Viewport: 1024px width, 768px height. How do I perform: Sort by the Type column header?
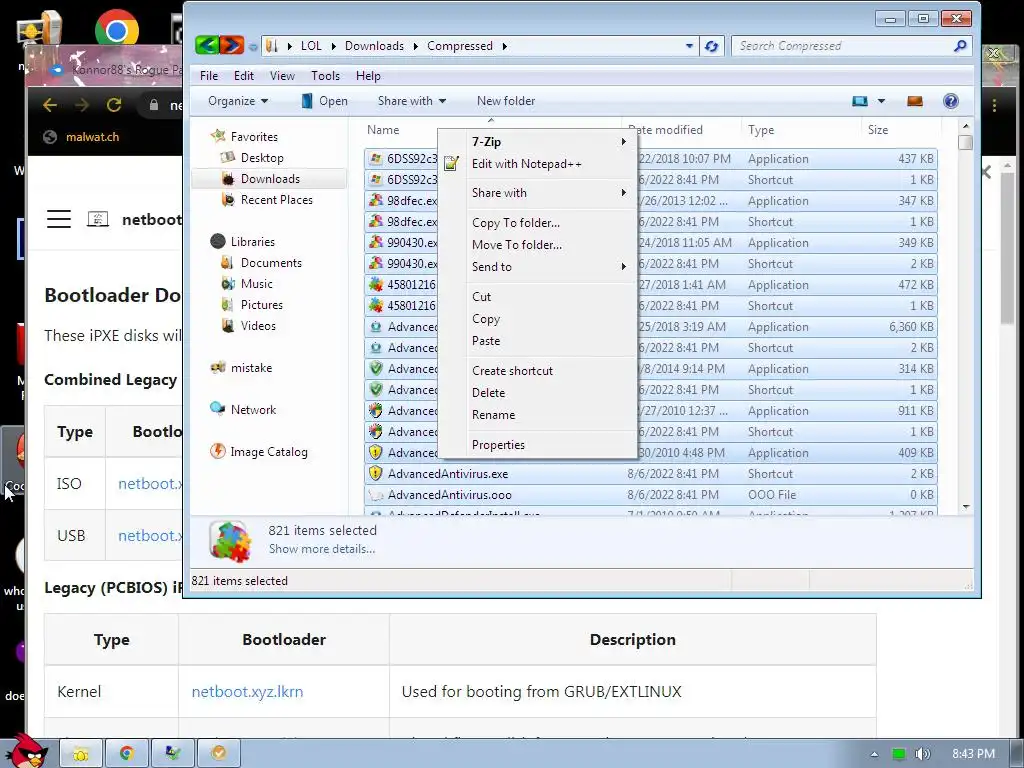click(x=760, y=129)
